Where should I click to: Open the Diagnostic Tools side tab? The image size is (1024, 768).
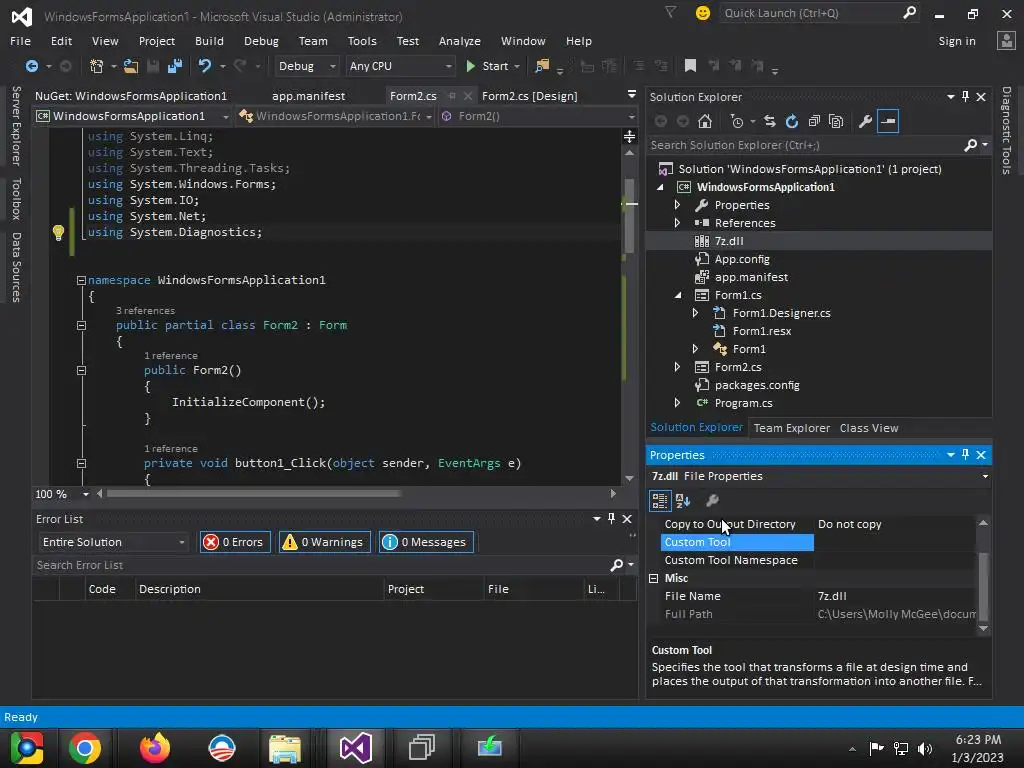tap(1006, 130)
